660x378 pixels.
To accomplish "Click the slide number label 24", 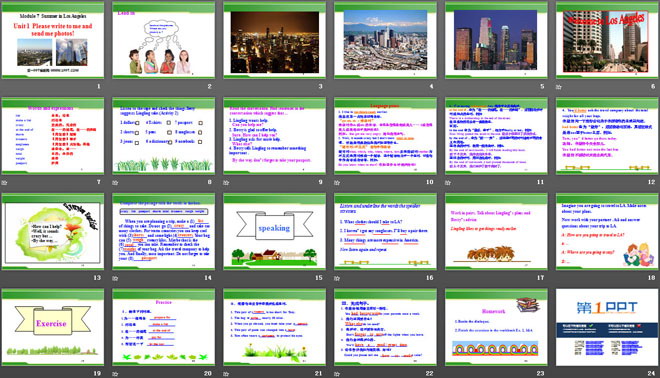I will tap(652, 373).
